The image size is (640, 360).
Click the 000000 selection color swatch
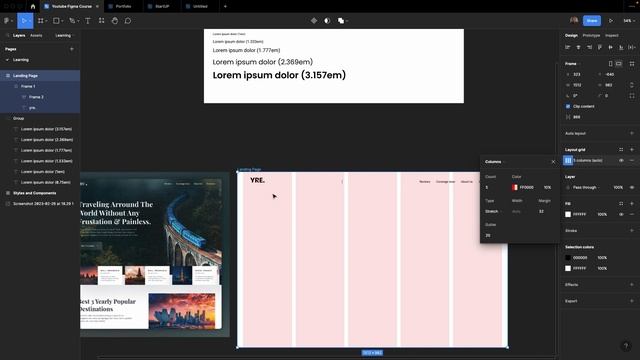[x=568, y=258]
